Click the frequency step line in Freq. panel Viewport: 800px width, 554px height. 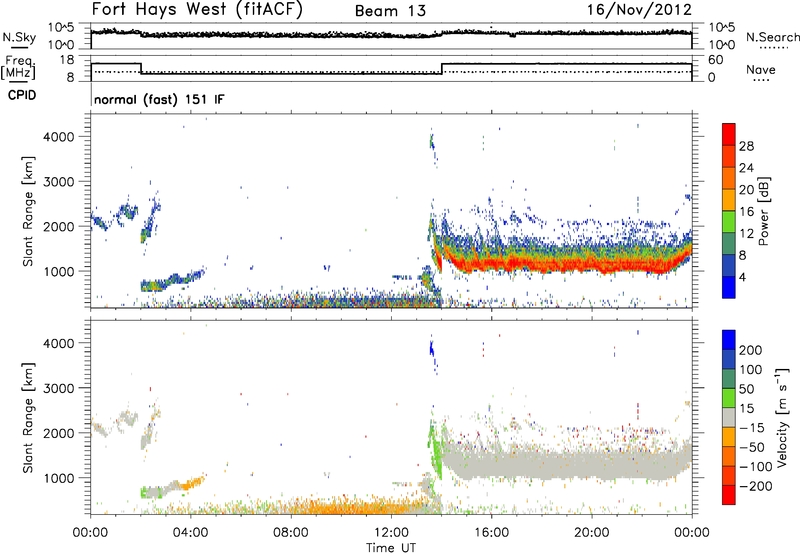click(x=391, y=68)
